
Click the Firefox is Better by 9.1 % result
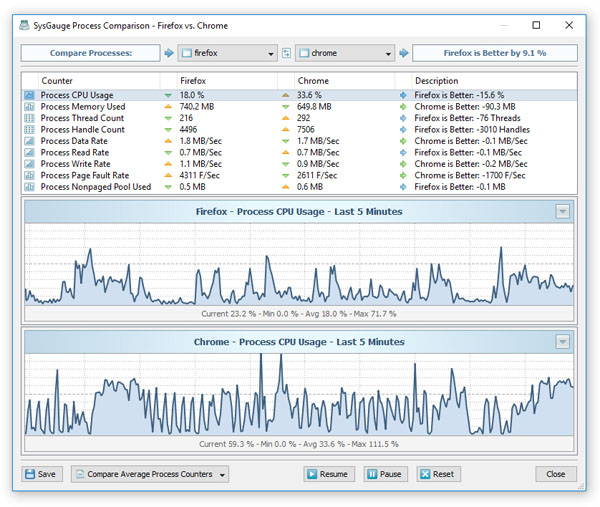(495, 53)
